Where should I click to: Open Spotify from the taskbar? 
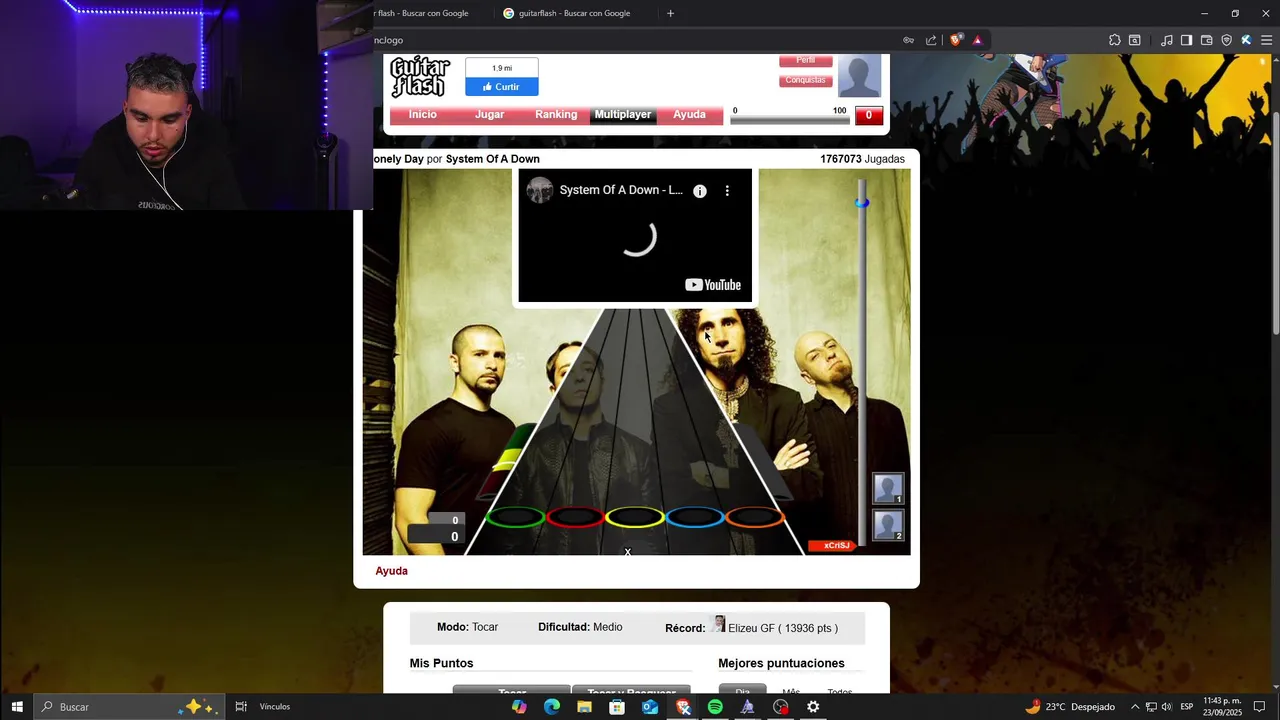[715, 707]
